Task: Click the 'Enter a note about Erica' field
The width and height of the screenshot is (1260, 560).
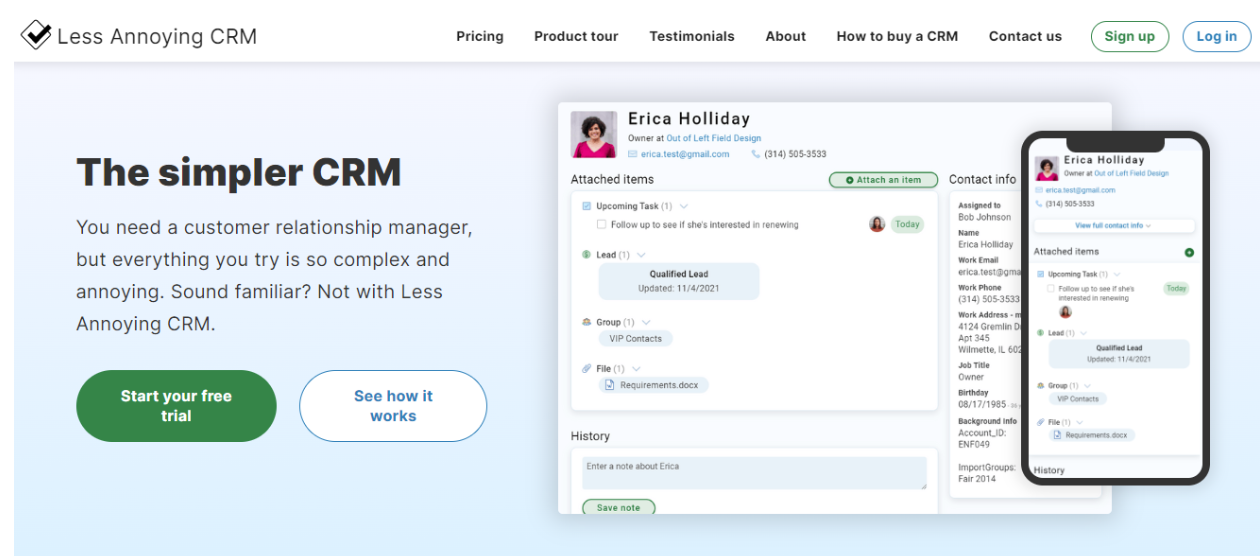Action: 755,473
